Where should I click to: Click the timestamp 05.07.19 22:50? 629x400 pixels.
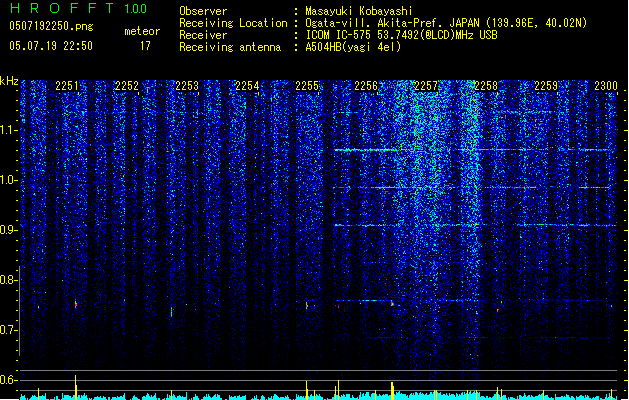click(x=51, y=46)
